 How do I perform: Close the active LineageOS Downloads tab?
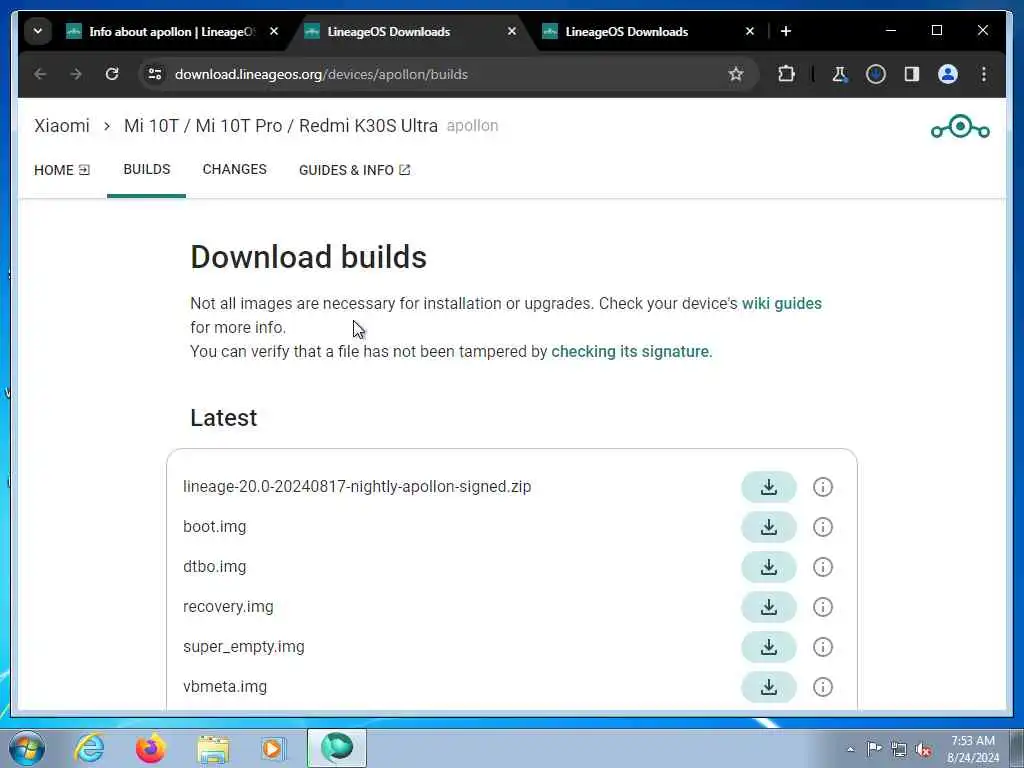tap(512, 31)
